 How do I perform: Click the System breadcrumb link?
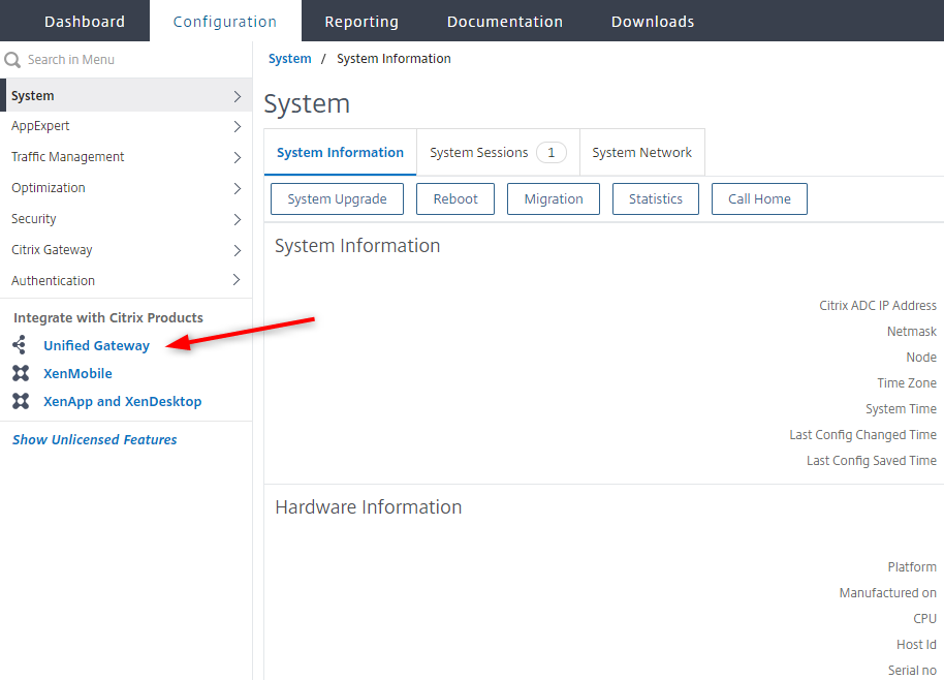290,58
